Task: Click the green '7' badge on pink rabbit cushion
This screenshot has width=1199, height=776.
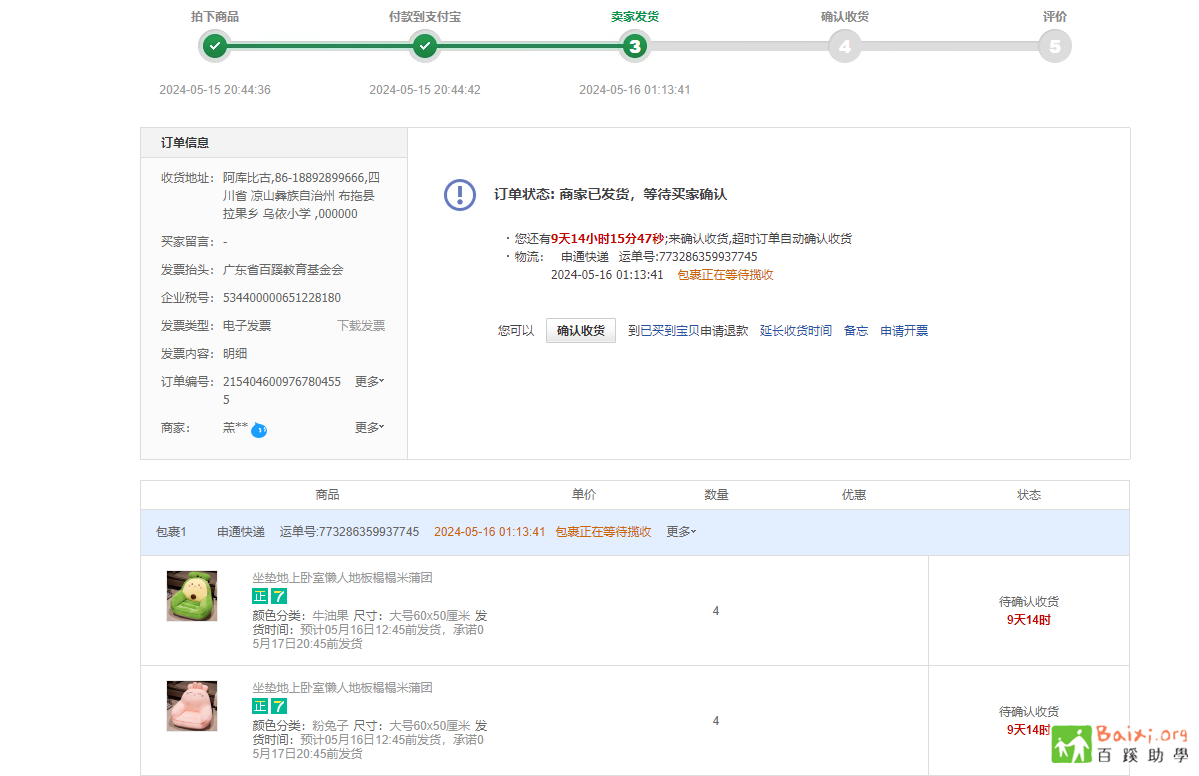Action: [x=279, y=706]
